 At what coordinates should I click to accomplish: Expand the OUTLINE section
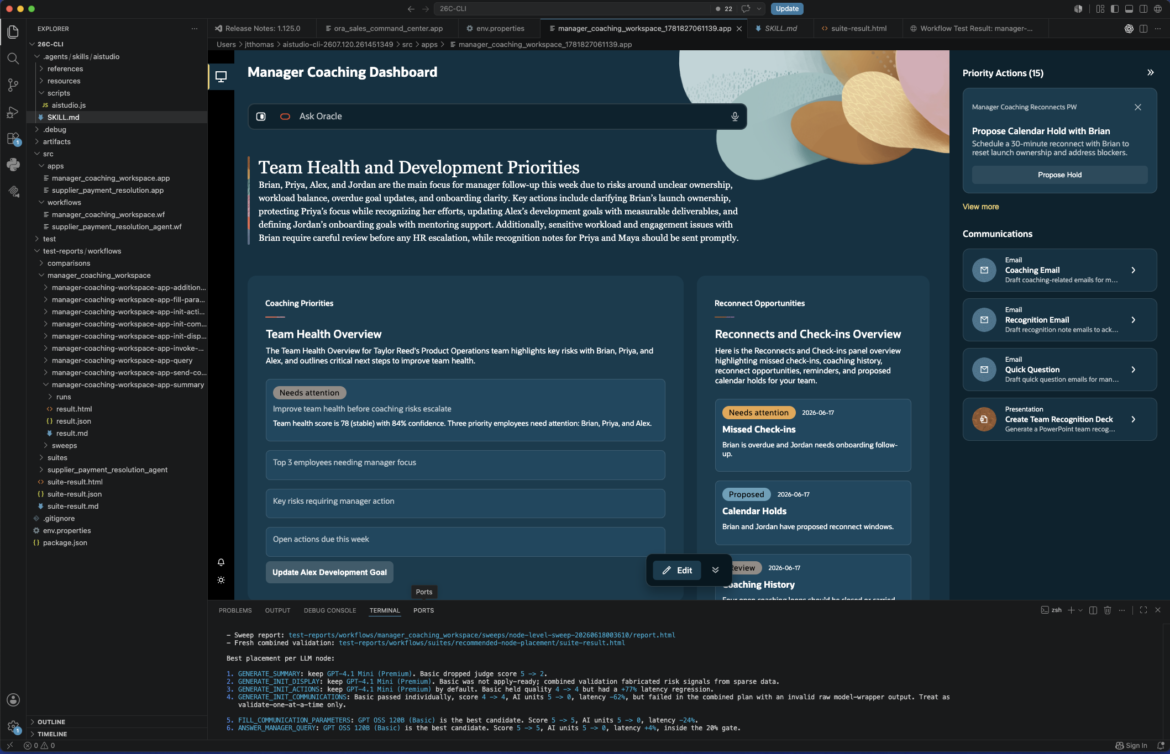[51, 722]
